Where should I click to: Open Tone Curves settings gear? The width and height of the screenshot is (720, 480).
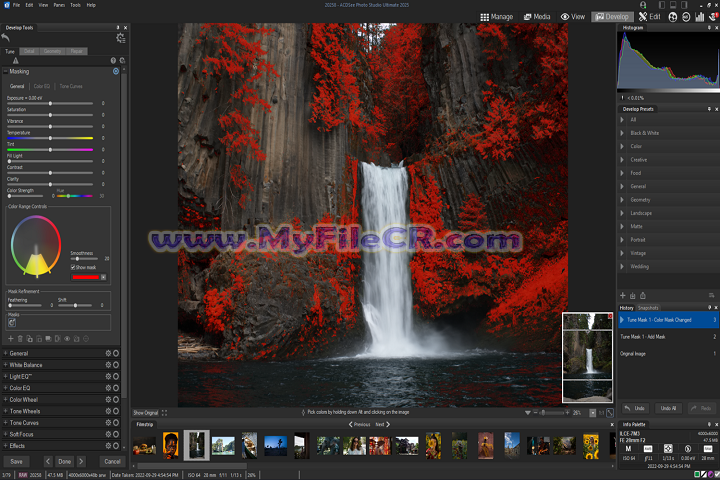108,423
